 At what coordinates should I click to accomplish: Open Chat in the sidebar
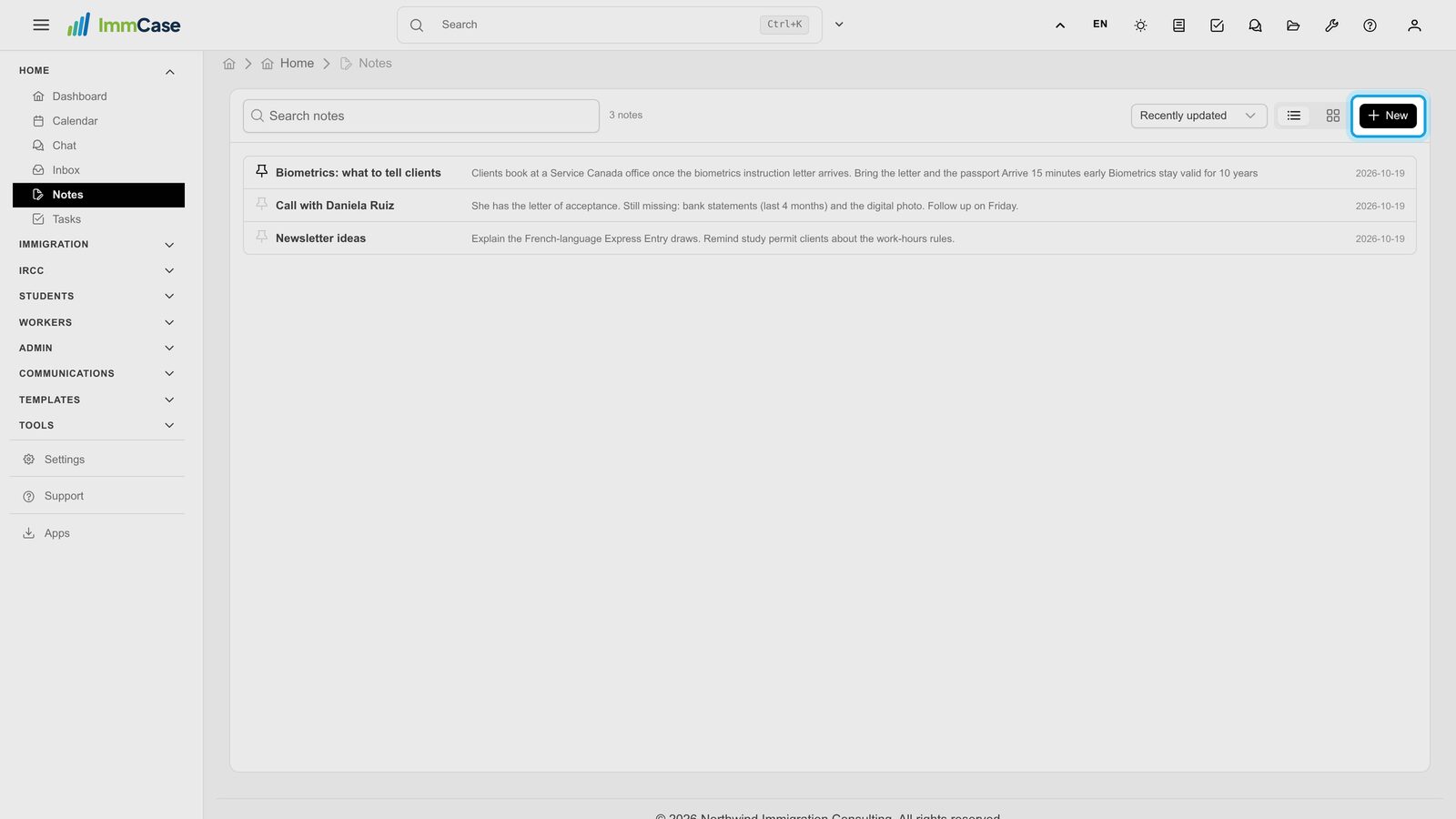click(x=98, y=146)
